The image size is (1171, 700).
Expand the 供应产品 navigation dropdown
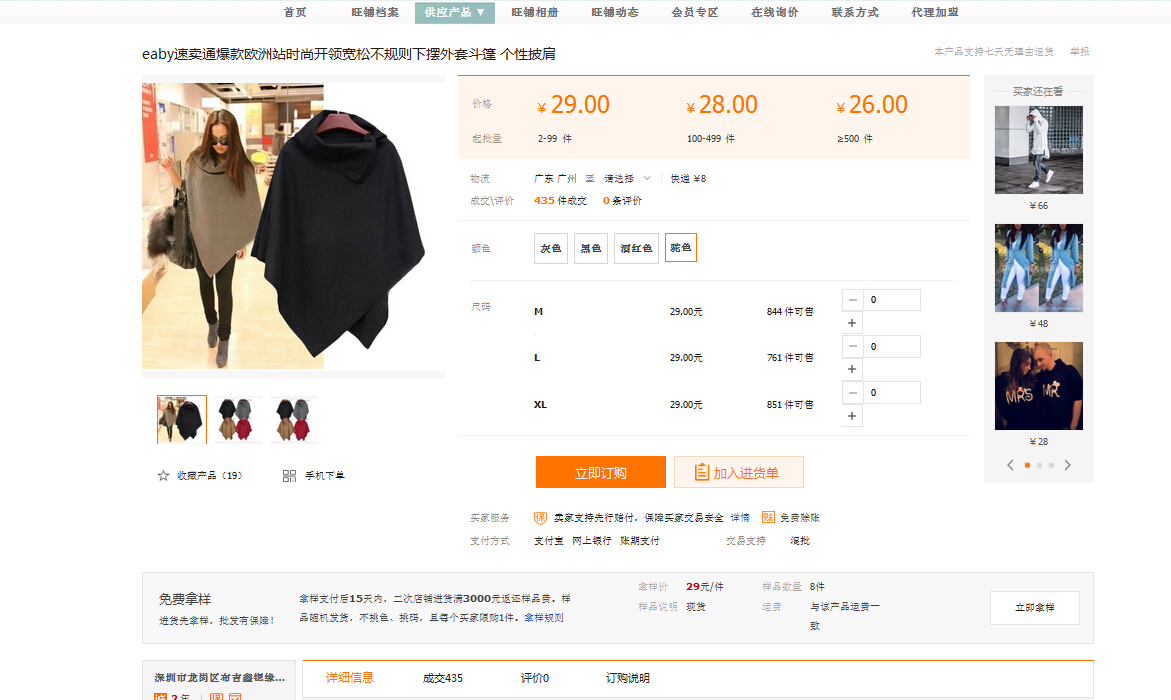[455, 13]
